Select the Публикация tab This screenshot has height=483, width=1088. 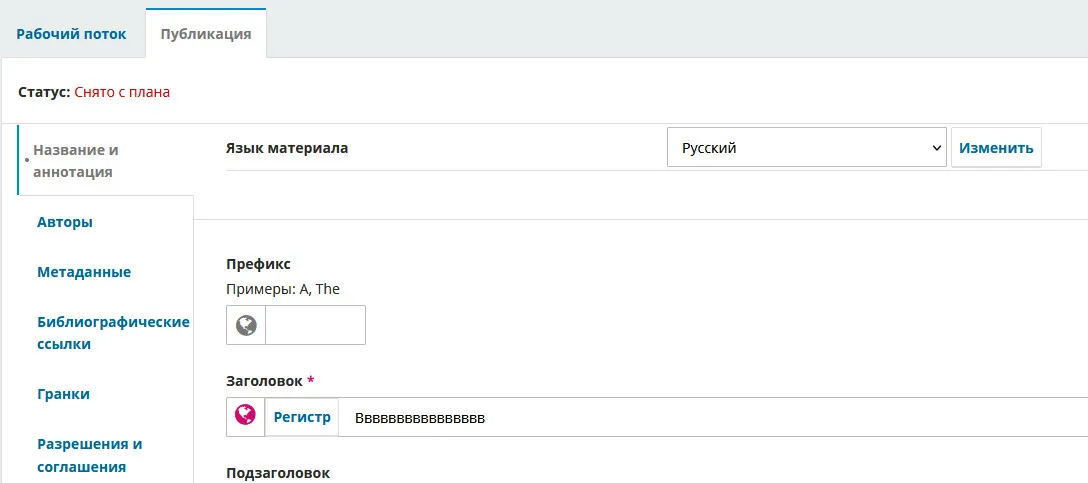coord(205,34)
